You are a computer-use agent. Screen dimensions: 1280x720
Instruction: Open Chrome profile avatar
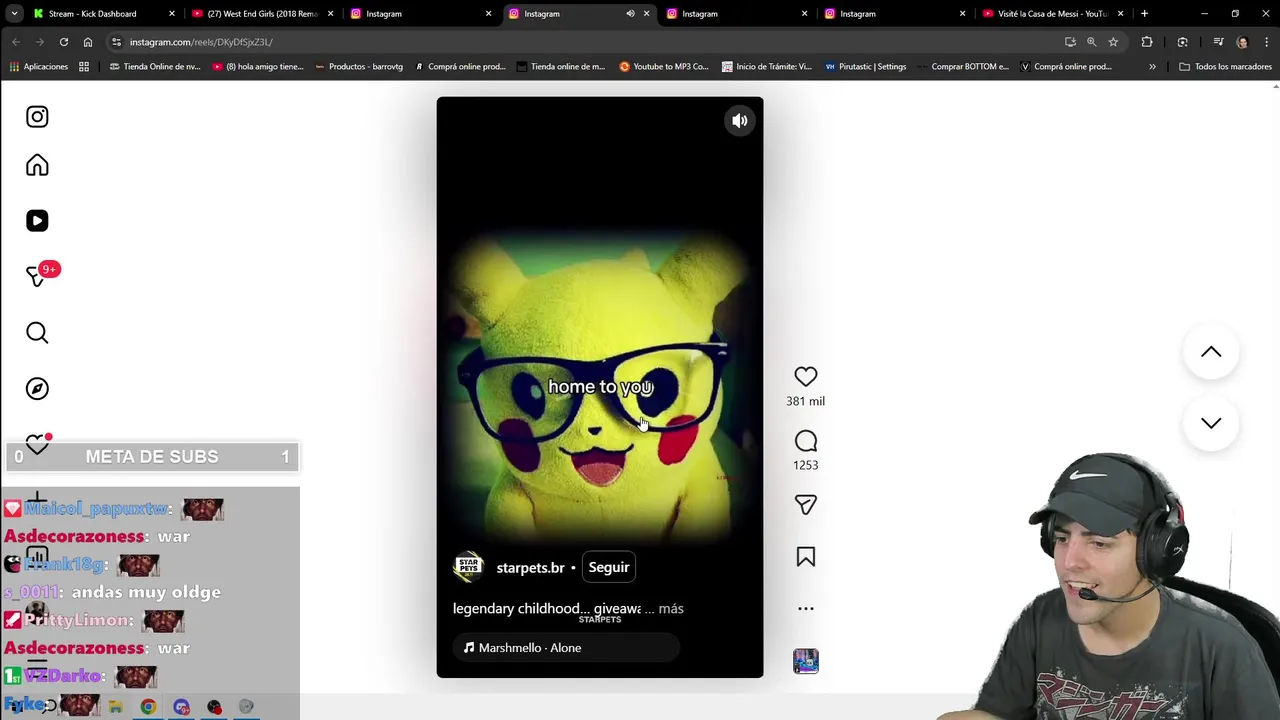1242,42
